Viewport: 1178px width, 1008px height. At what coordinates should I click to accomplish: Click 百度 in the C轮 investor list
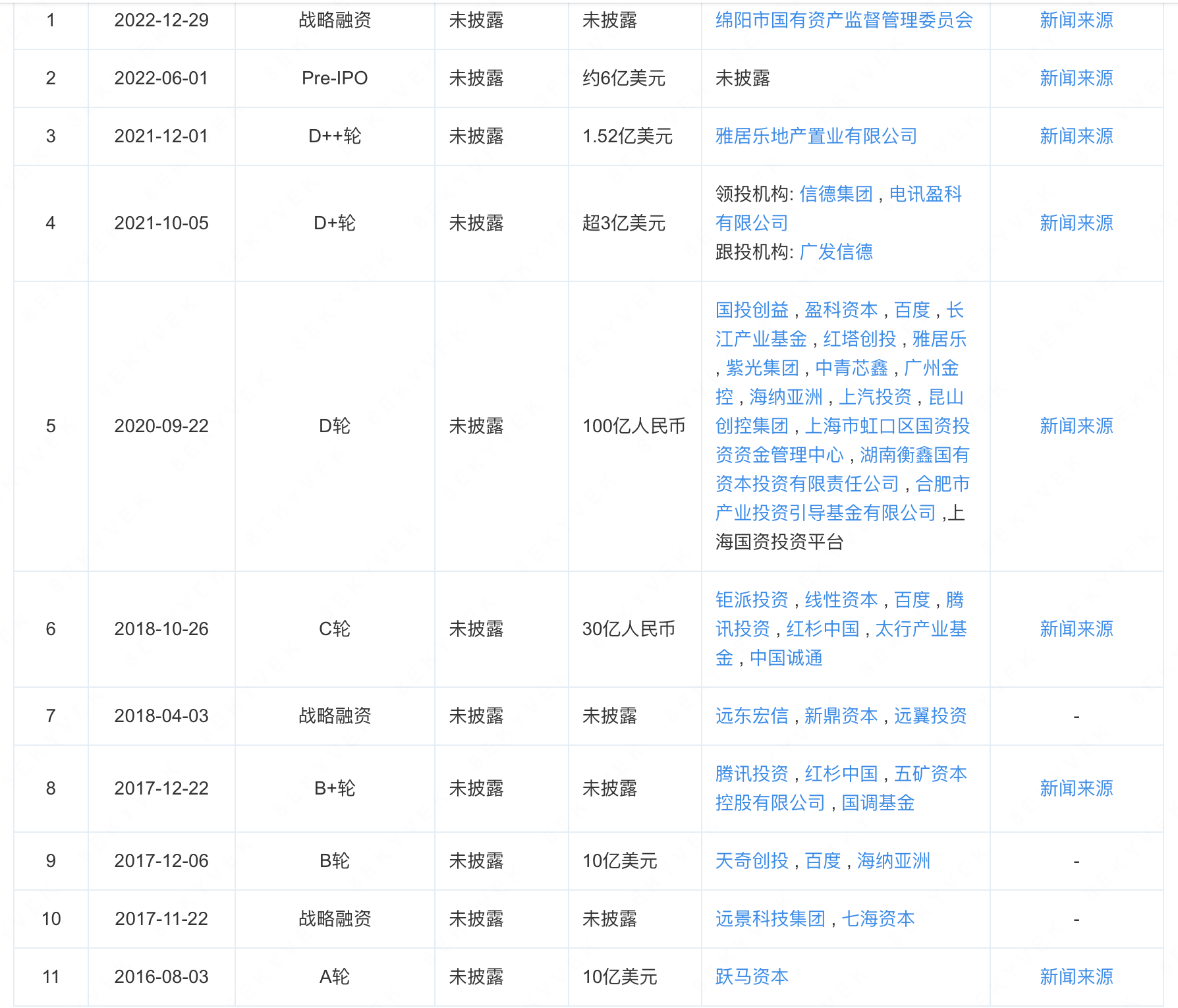(912, 600)
